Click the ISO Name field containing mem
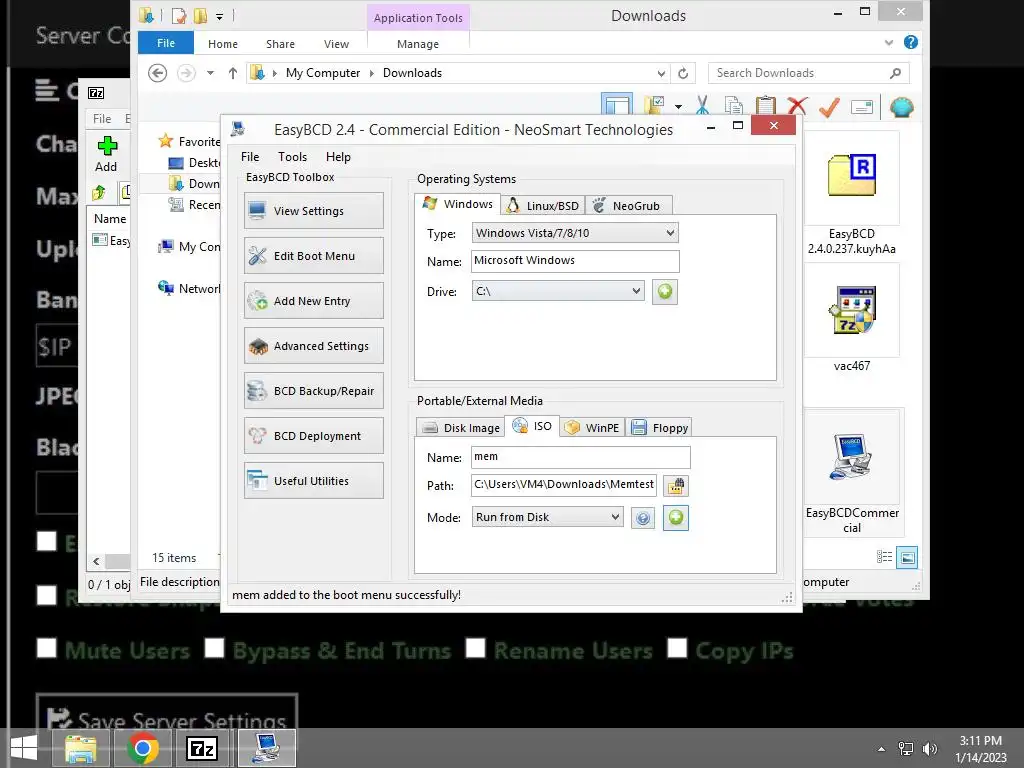 (581, 457)
